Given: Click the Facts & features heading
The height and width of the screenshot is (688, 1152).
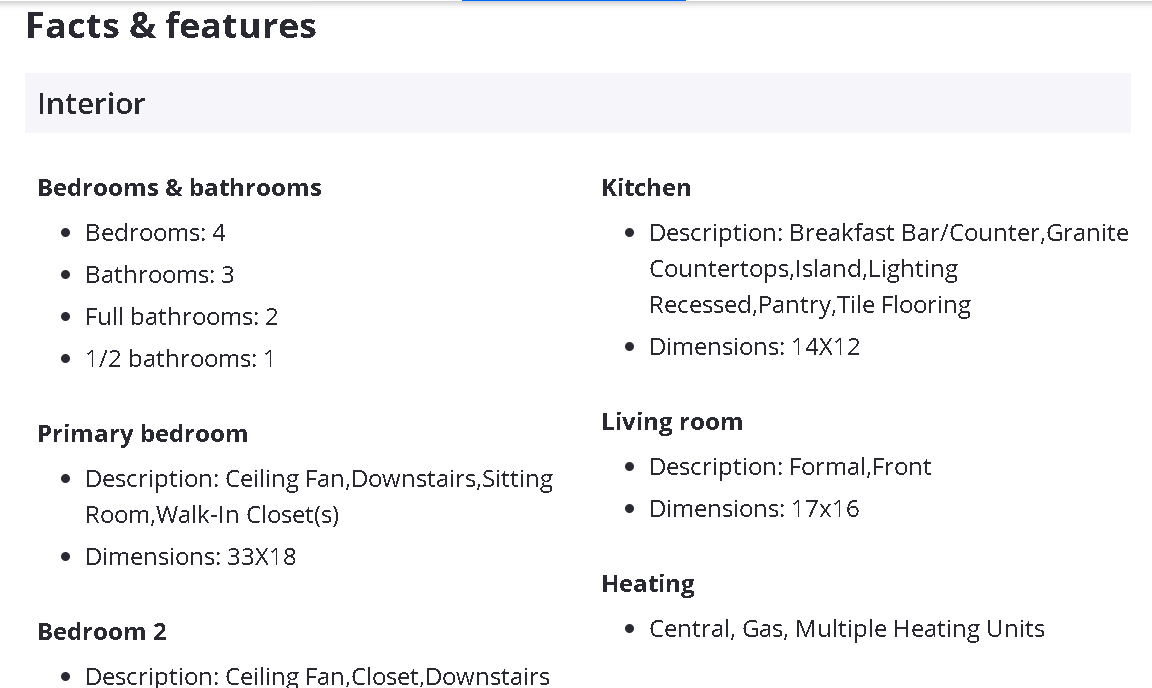Looking at the screenshot, I should pos(171,26).
